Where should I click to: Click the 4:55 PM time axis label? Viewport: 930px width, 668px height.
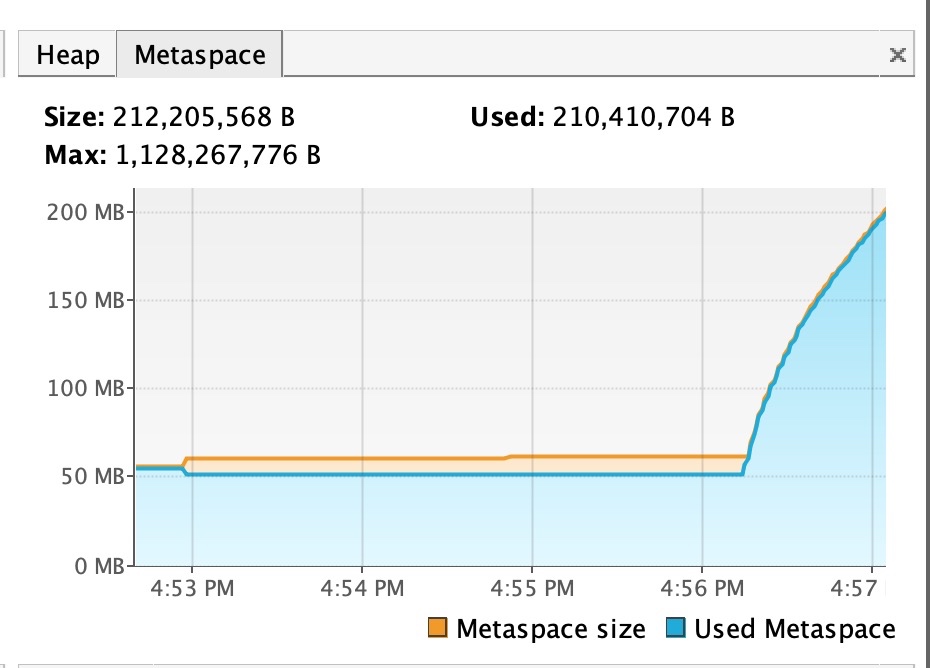[531, 588]
